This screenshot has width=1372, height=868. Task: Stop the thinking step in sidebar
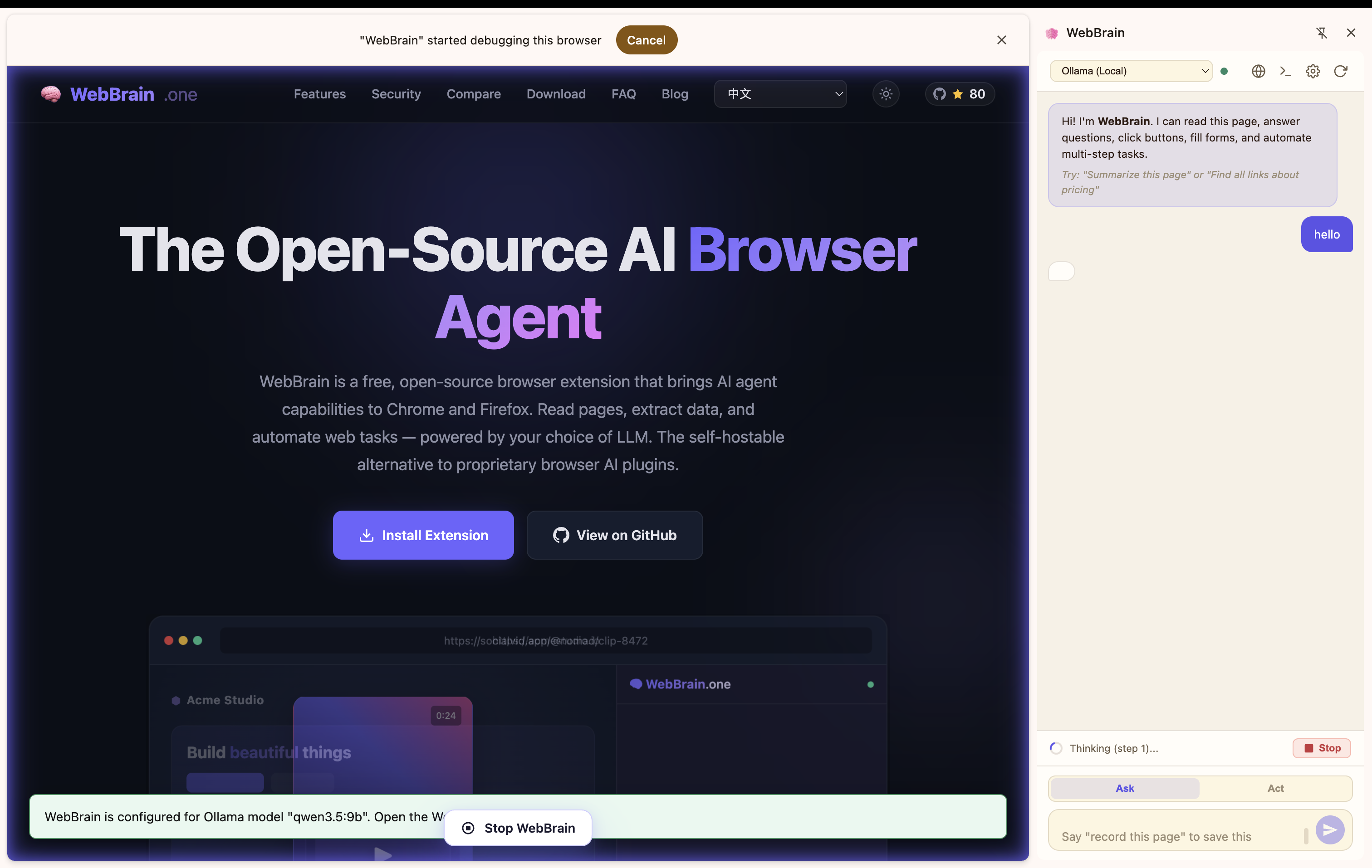click(x=1321, y=748)
